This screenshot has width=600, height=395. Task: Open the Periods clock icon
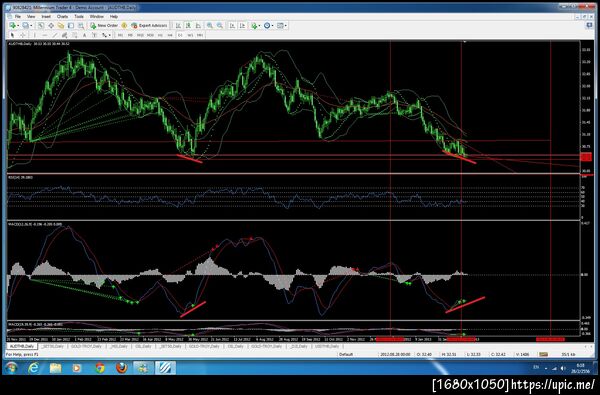[267, 26]
